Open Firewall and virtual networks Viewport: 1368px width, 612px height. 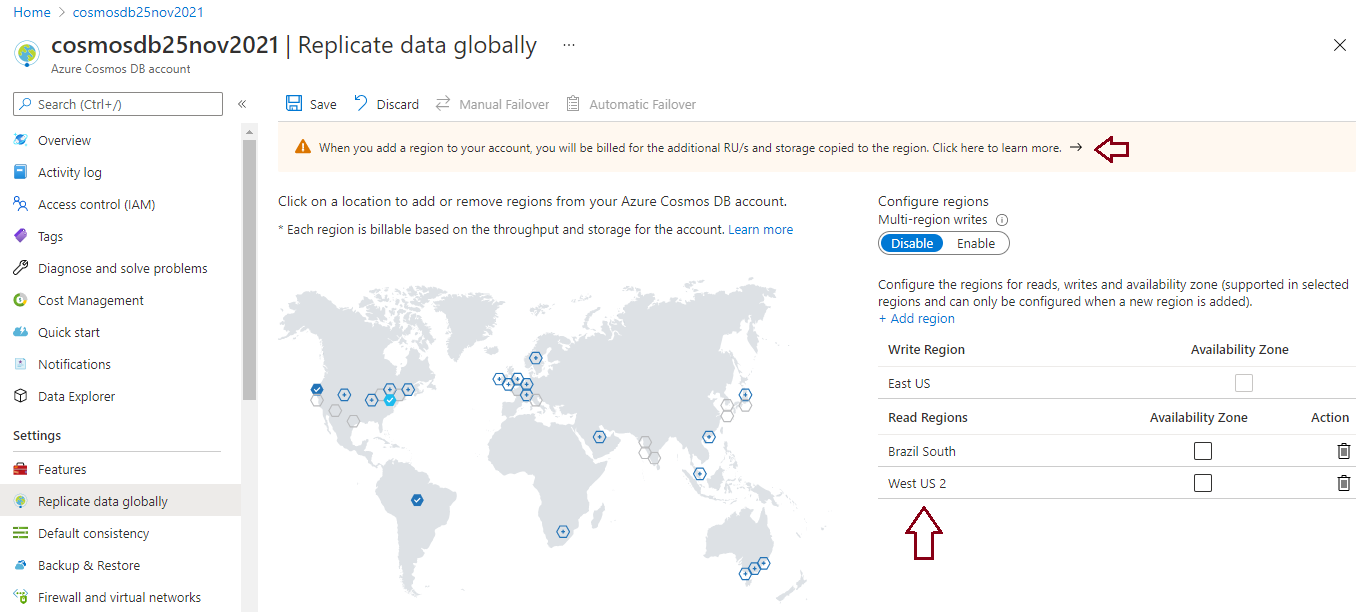coord(120,597)
